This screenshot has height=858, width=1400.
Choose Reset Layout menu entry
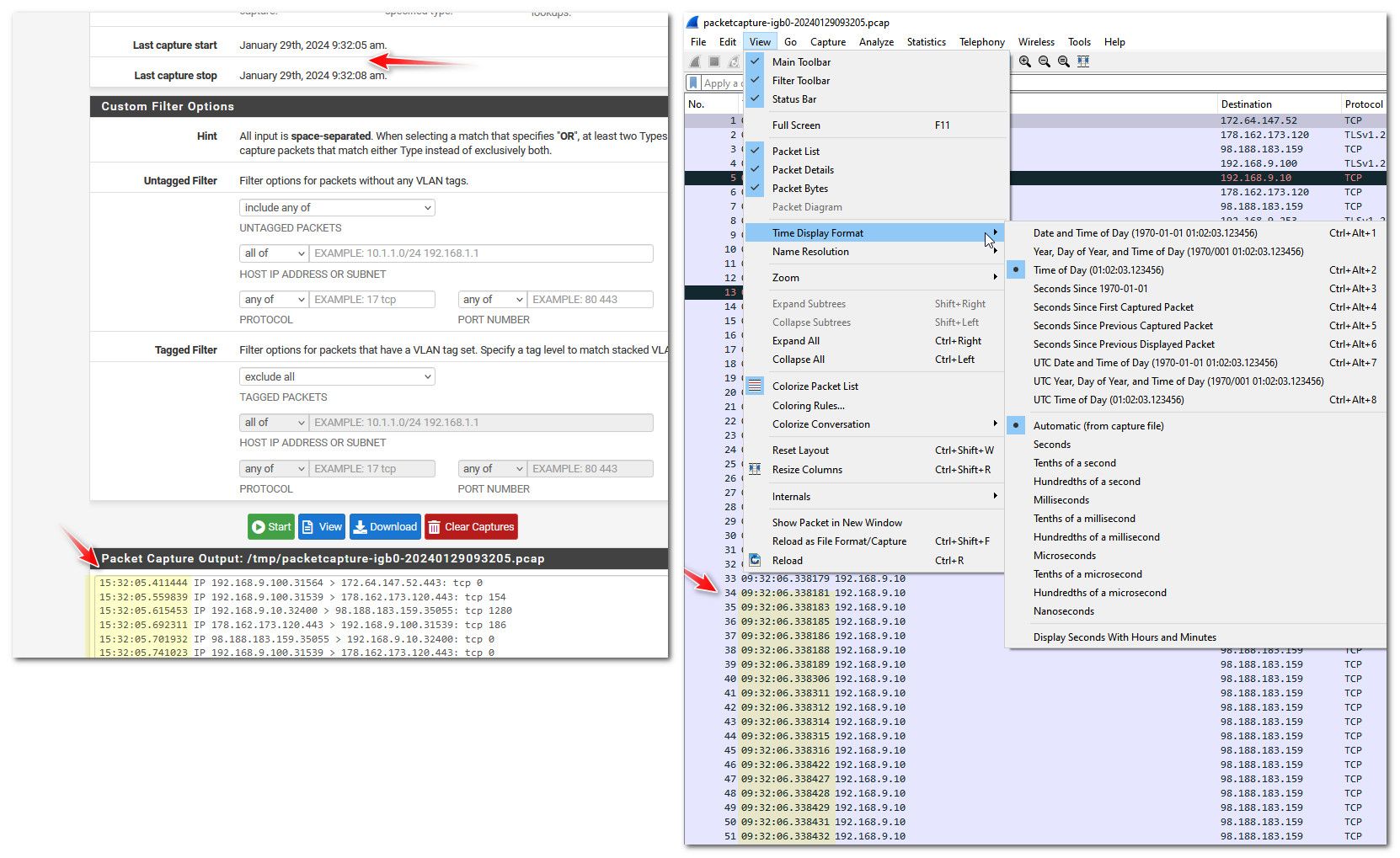tap(876, 450)
